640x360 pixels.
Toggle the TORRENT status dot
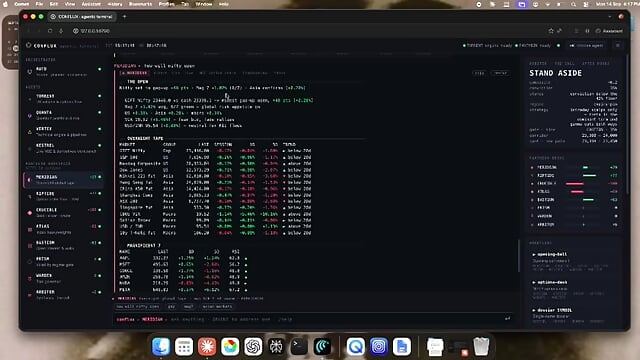[100, 96]
